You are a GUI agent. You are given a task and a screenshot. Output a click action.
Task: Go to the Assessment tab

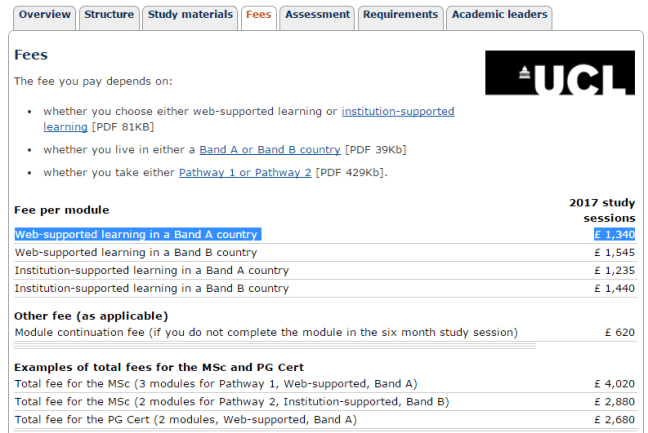point(317,15)
